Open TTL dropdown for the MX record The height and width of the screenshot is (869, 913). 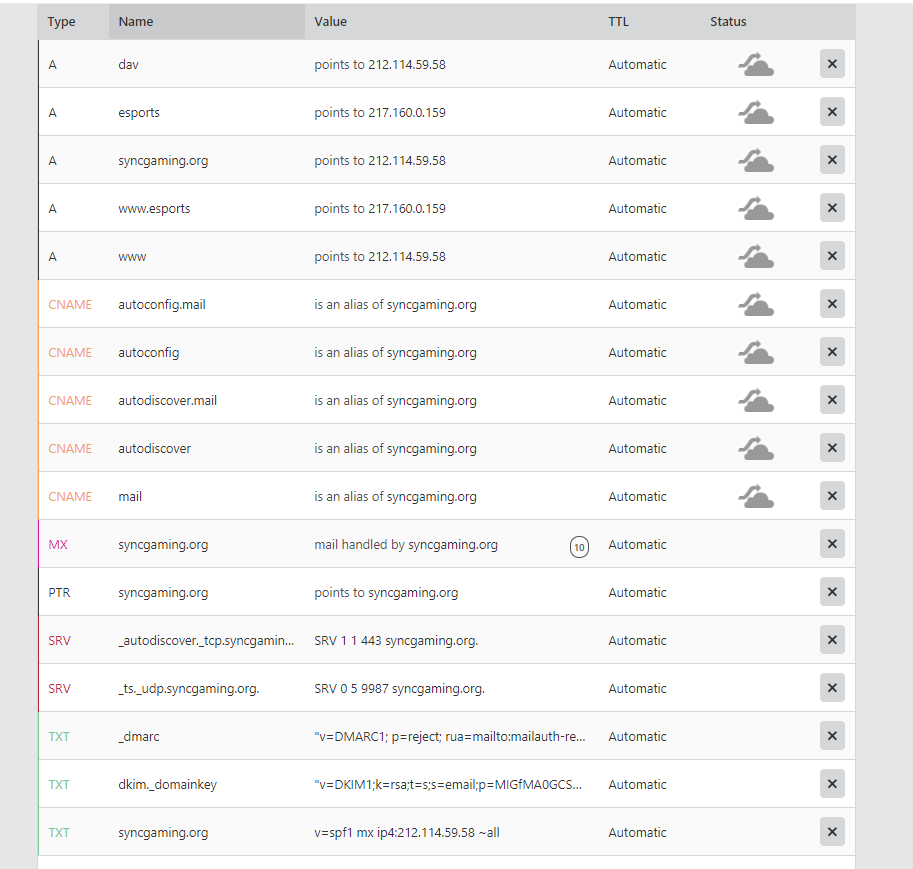tap(637, 545)
